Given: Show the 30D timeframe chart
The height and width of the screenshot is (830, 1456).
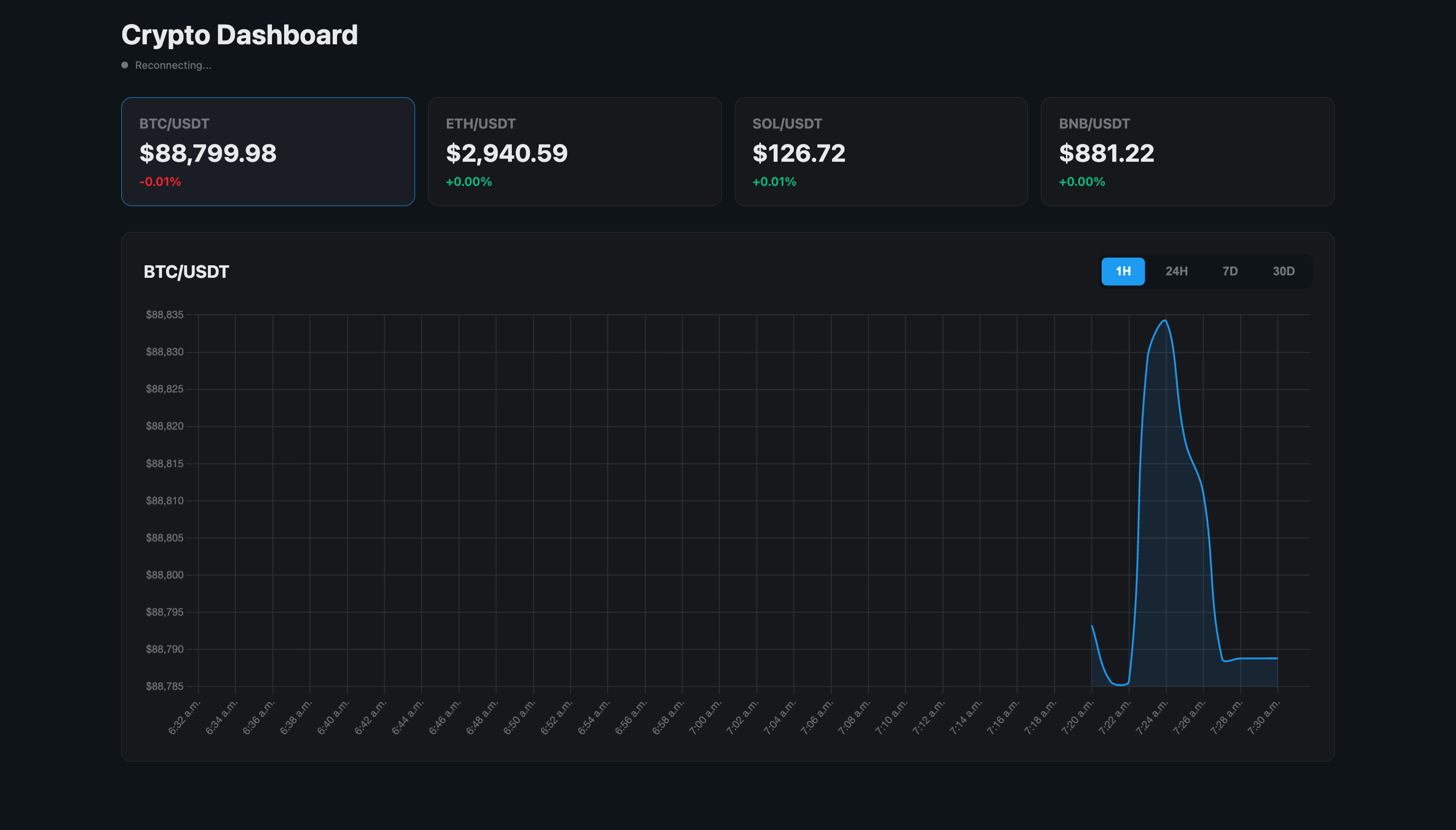Looking at the screenshot, I should (x=1283, y=272).
